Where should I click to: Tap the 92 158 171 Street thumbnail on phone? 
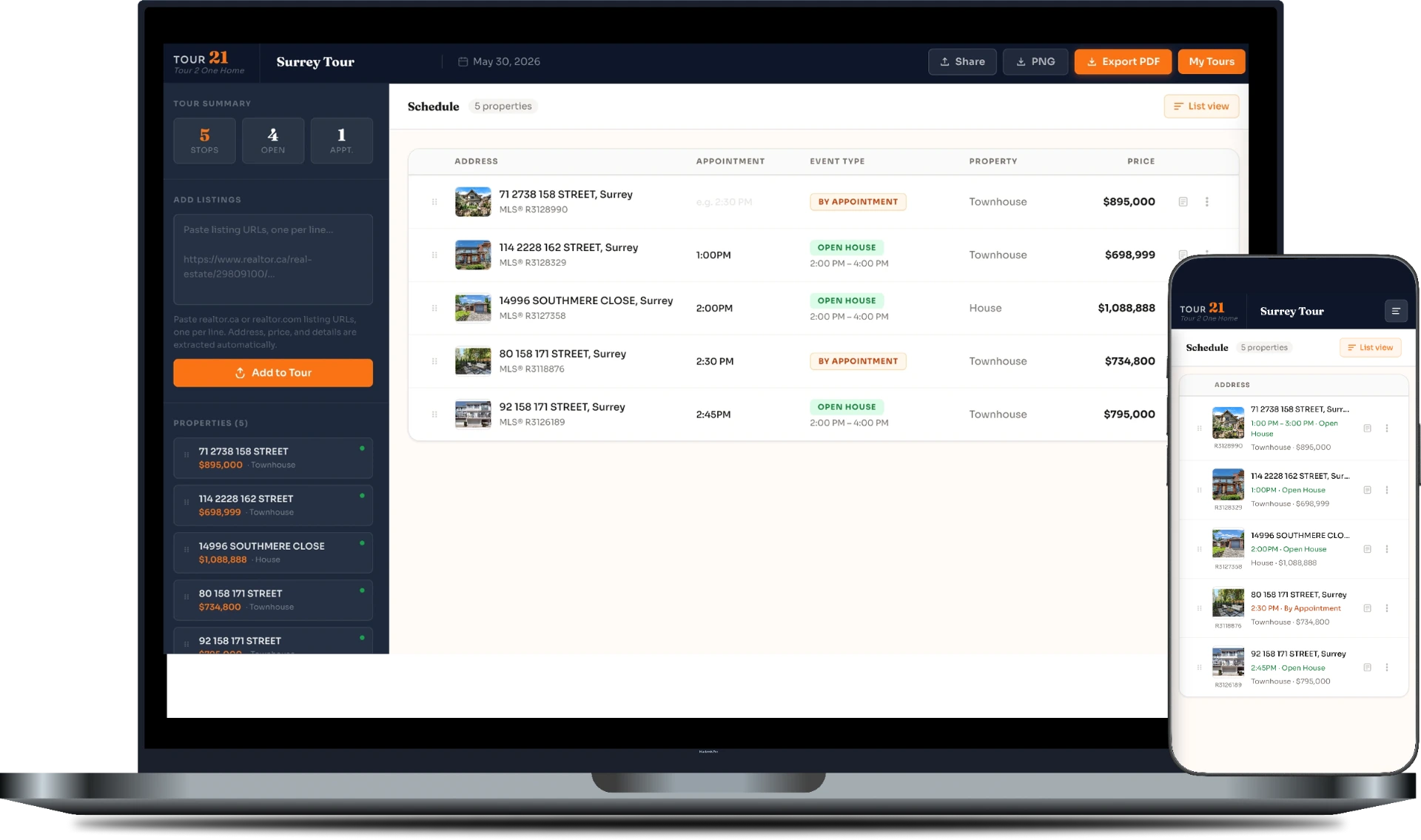[x=1228, y=662]
